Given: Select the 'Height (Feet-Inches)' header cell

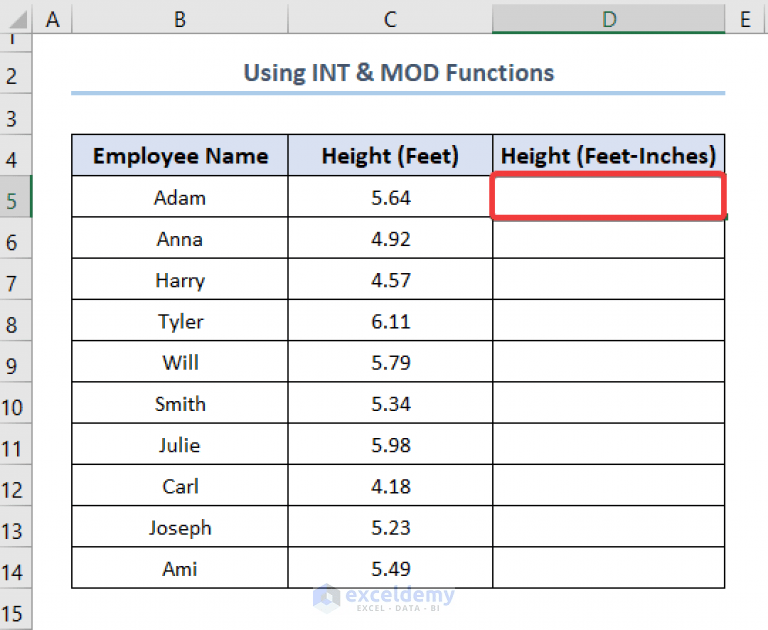Looking at the screenshot, I should tap(608, 155).
